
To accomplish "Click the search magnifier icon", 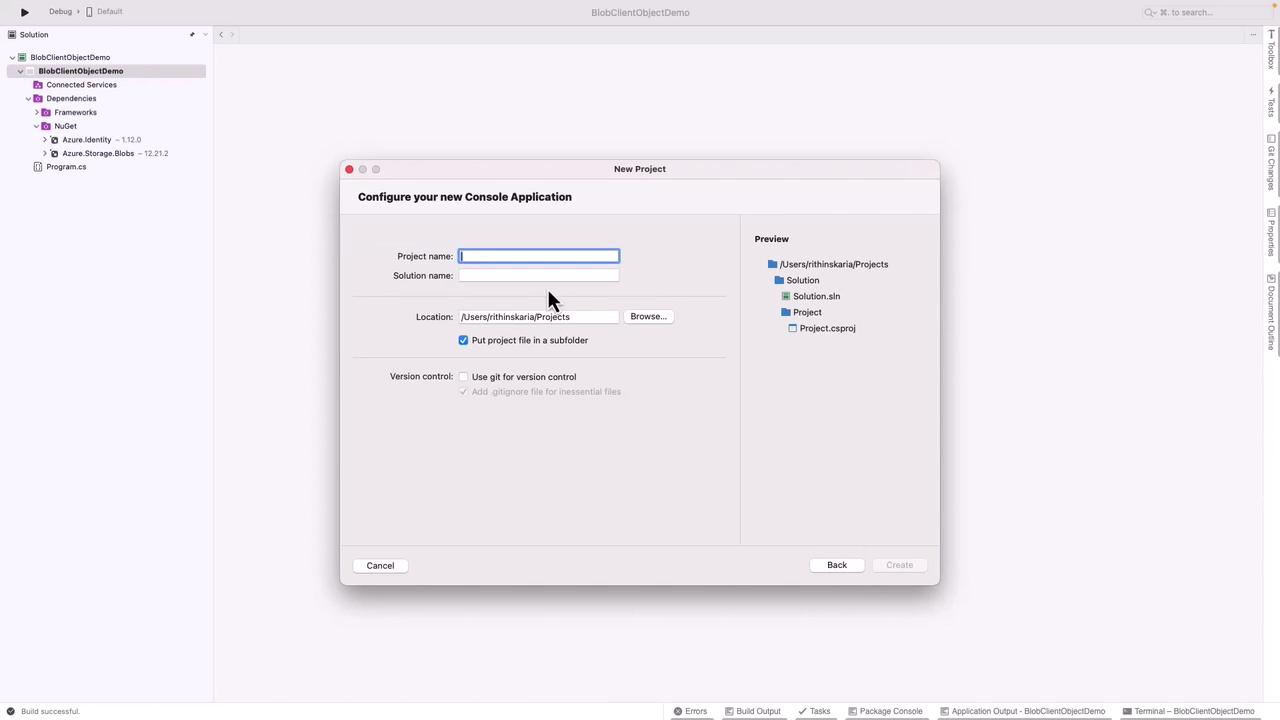I will (1150, 12).
